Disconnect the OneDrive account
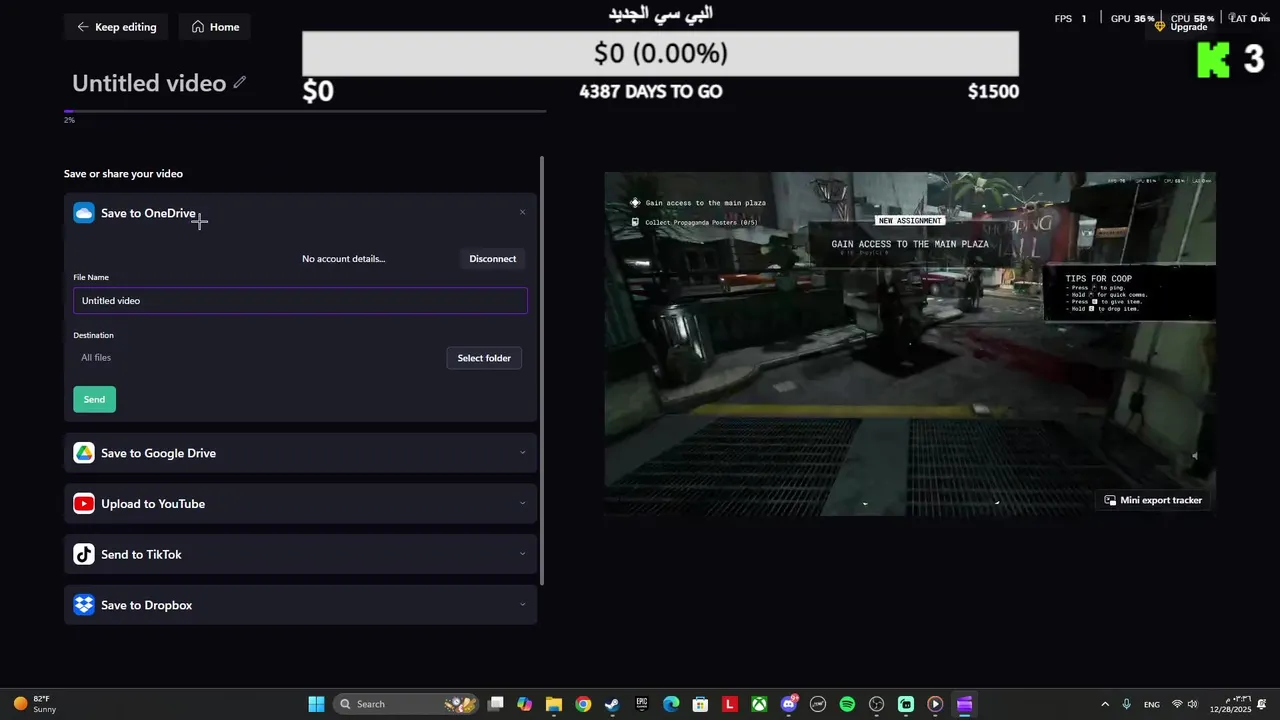The width and height of the screenshot is (1280, 720). [493, 259]
